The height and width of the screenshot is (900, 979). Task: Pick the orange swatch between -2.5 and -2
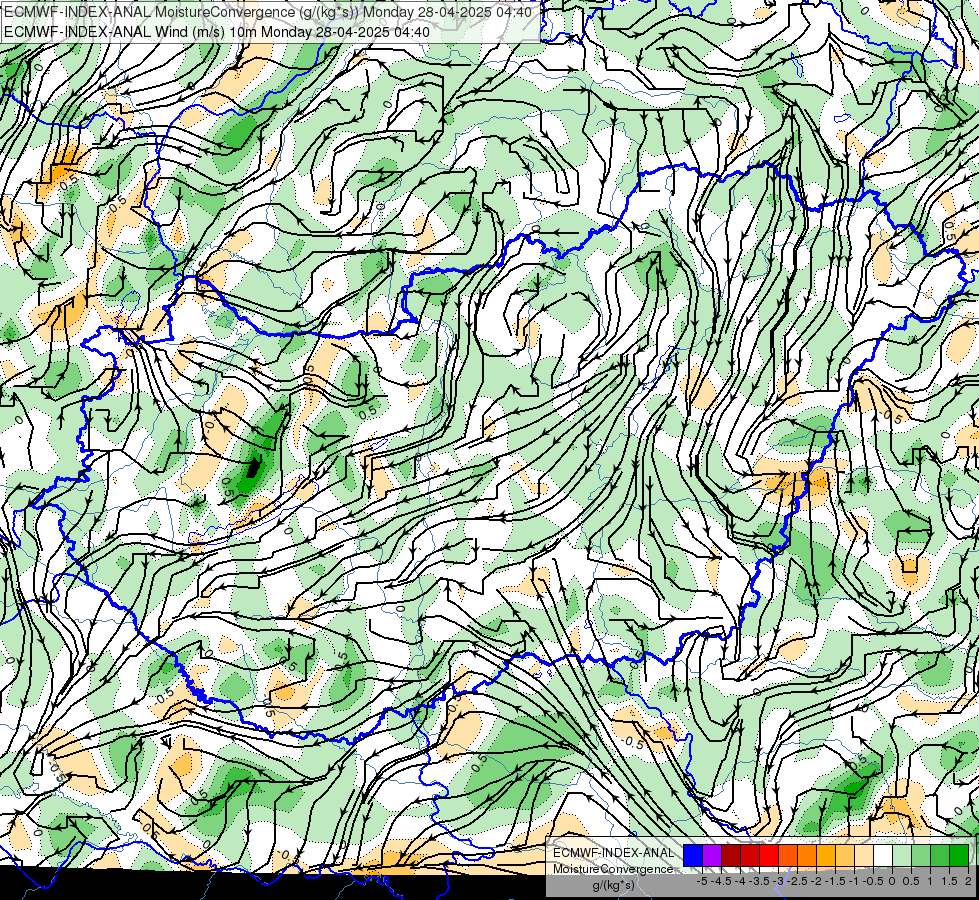807,856
